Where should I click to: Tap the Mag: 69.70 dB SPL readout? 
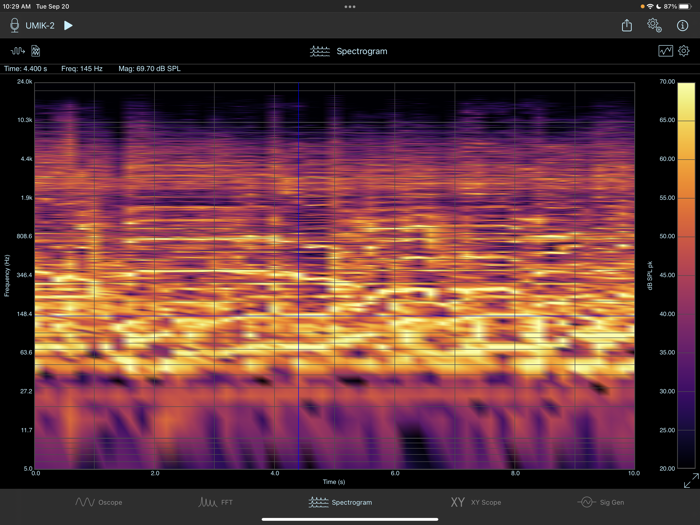click(150, 69)
